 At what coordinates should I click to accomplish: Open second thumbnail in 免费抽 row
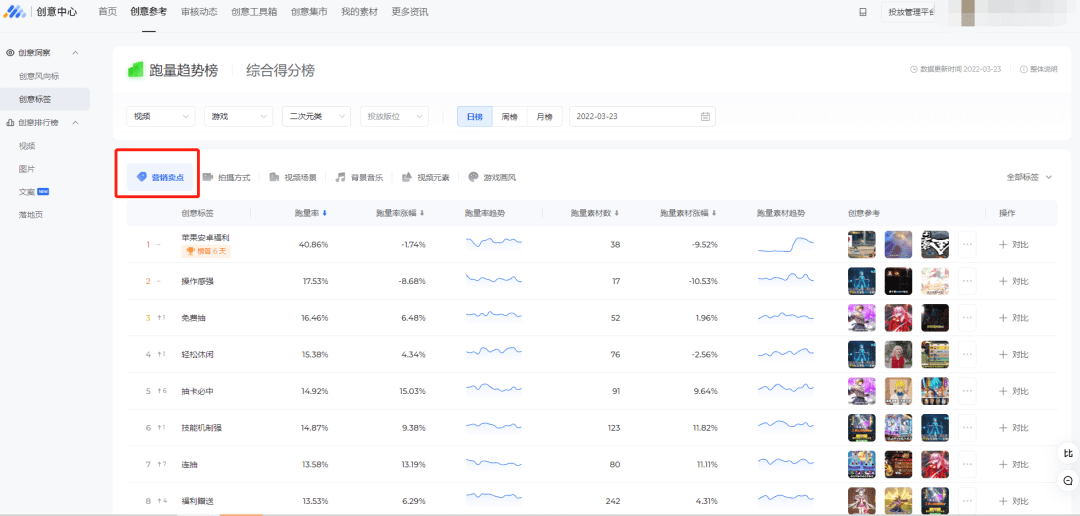[x=898, y=318]
